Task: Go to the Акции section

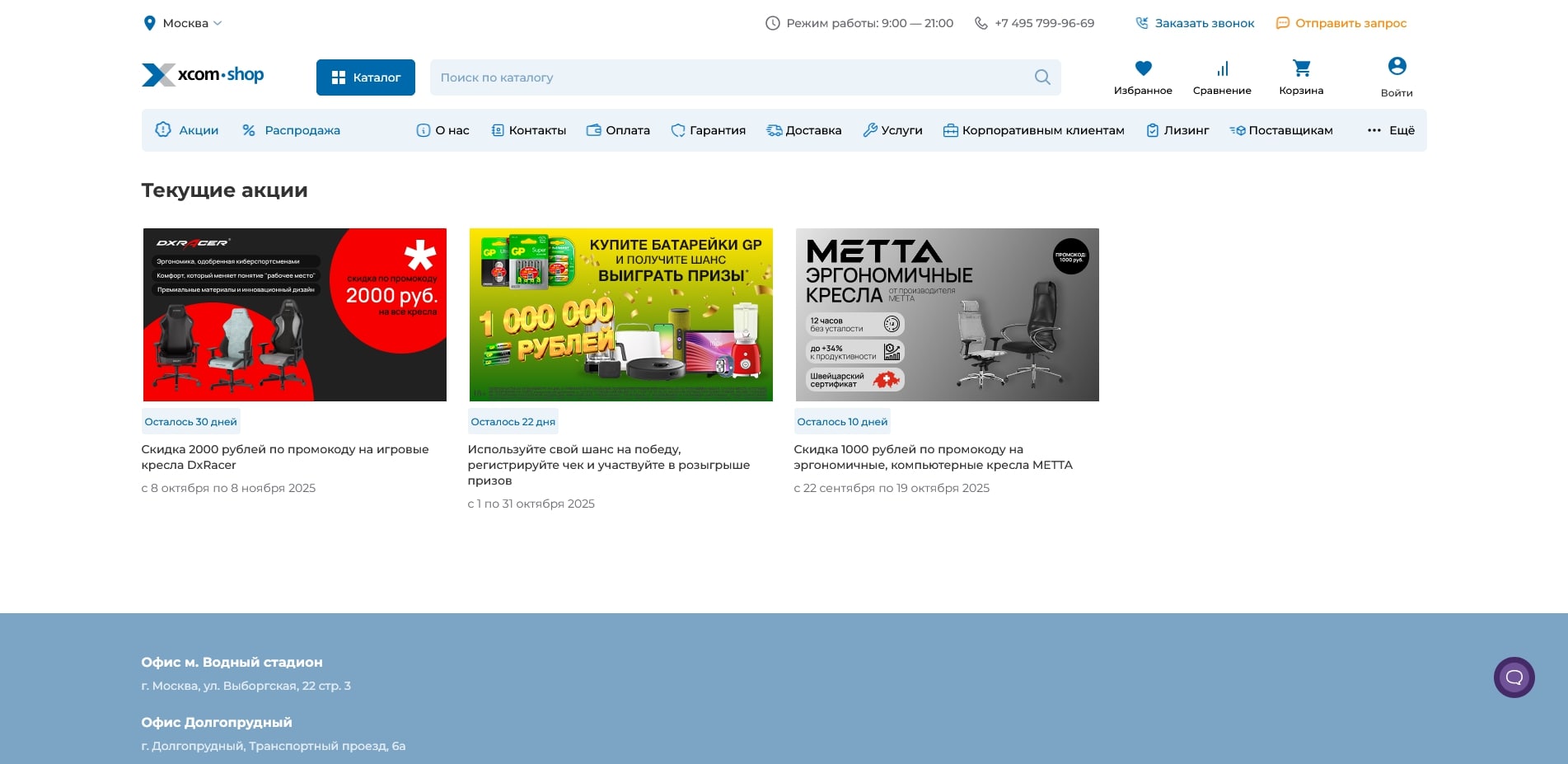Action: 188,130
